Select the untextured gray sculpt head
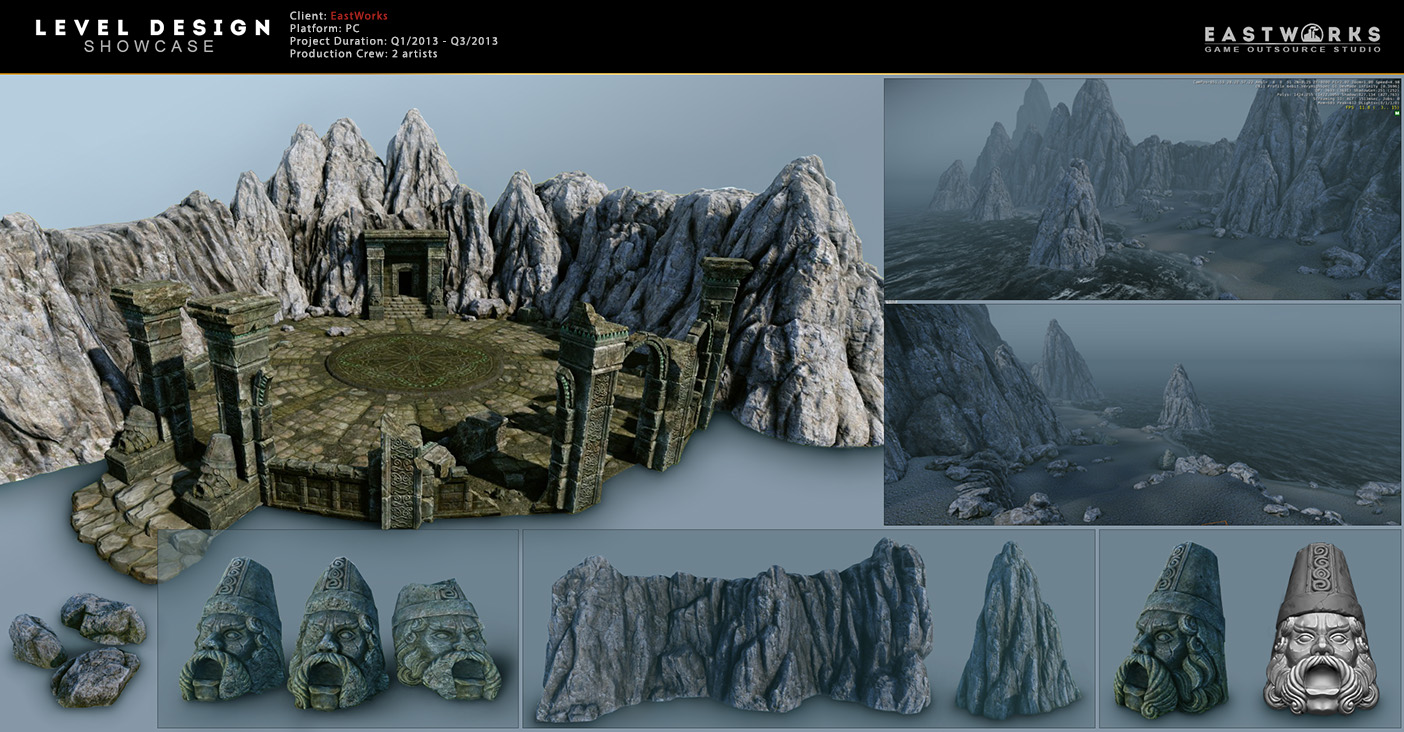The image size is (1404, 732). click(x=1320, y=628)
